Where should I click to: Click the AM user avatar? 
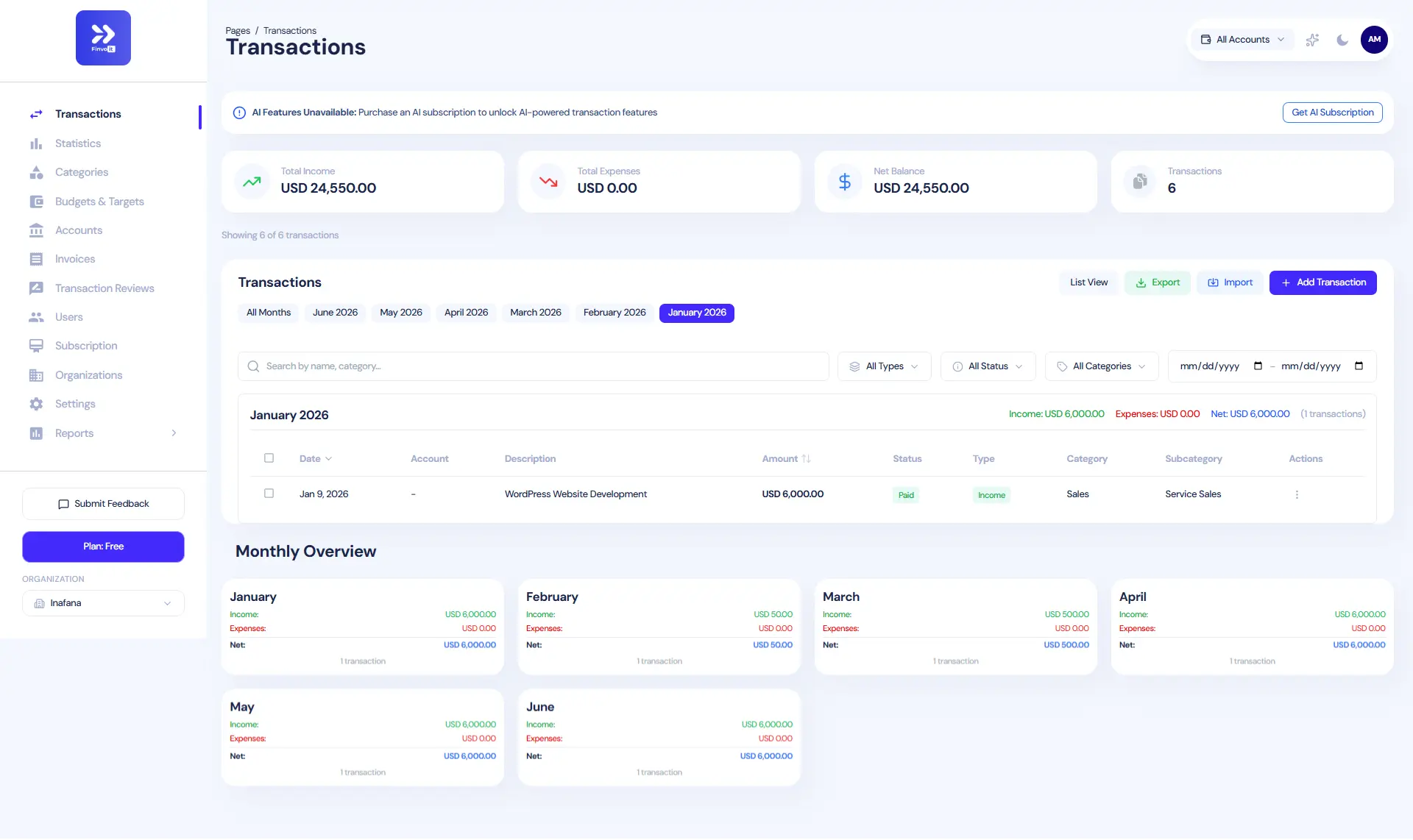pos(1374,40)
